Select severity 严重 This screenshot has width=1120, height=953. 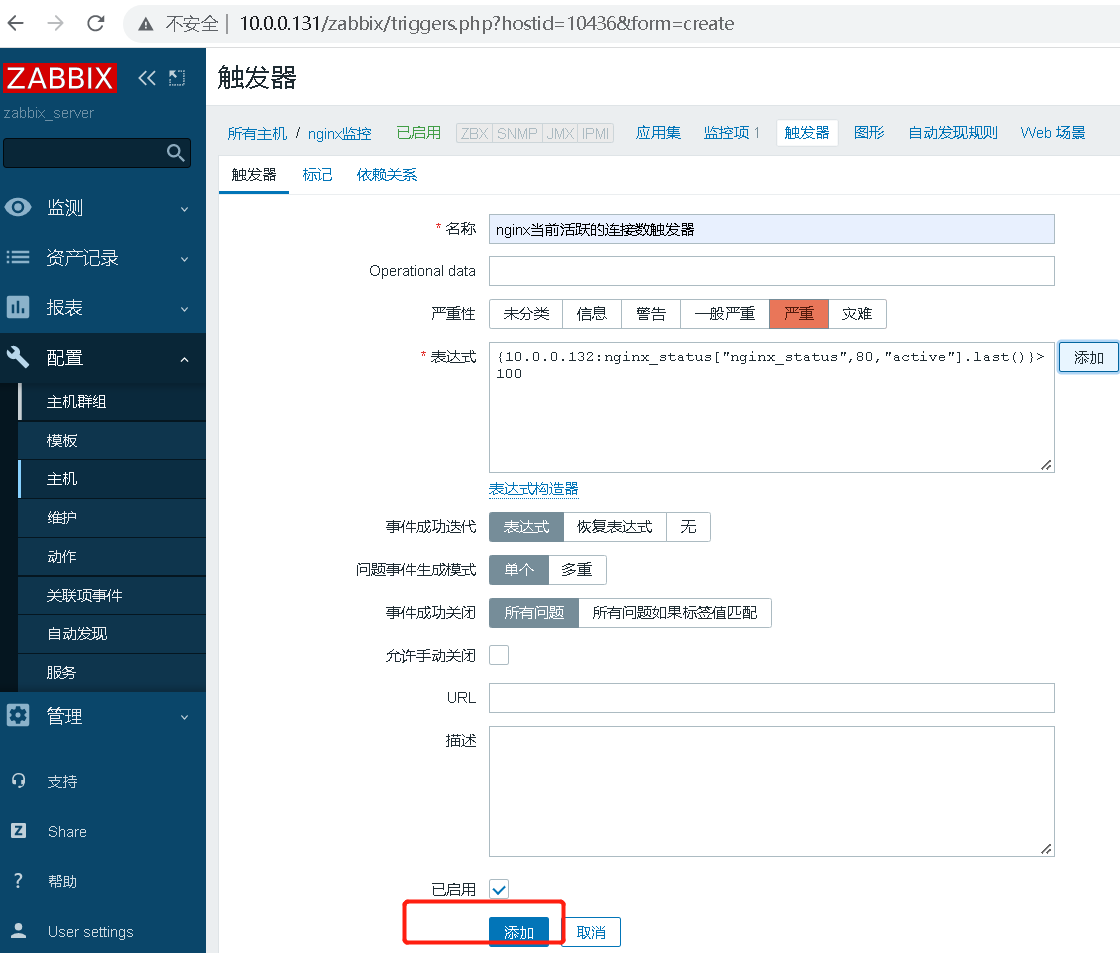799,314
